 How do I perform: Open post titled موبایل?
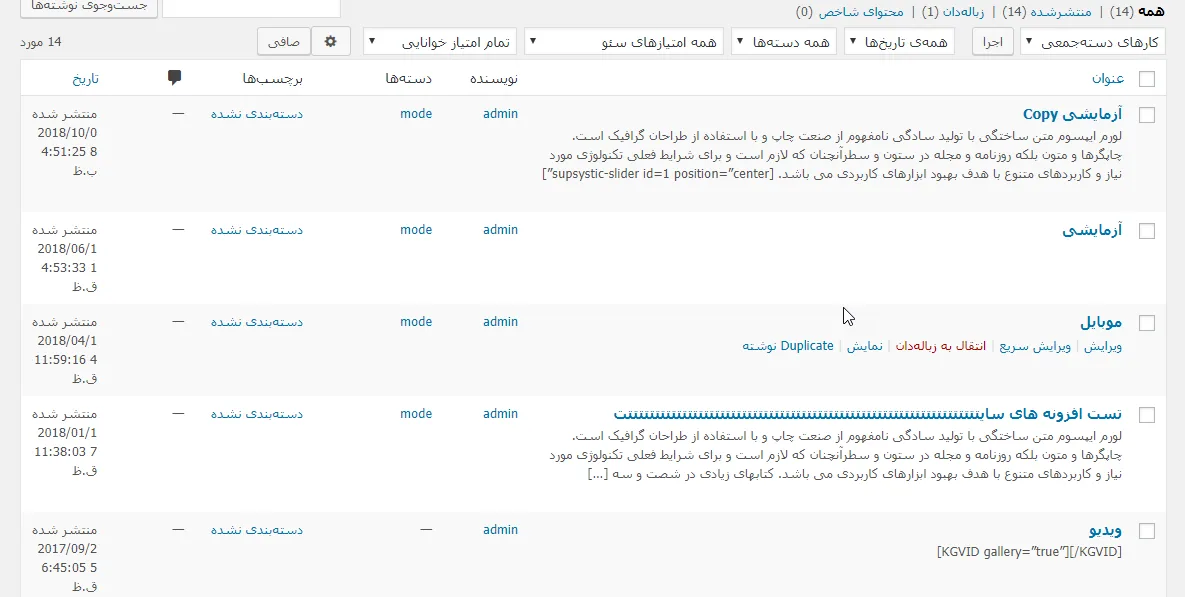click(x=1100, y=323)
